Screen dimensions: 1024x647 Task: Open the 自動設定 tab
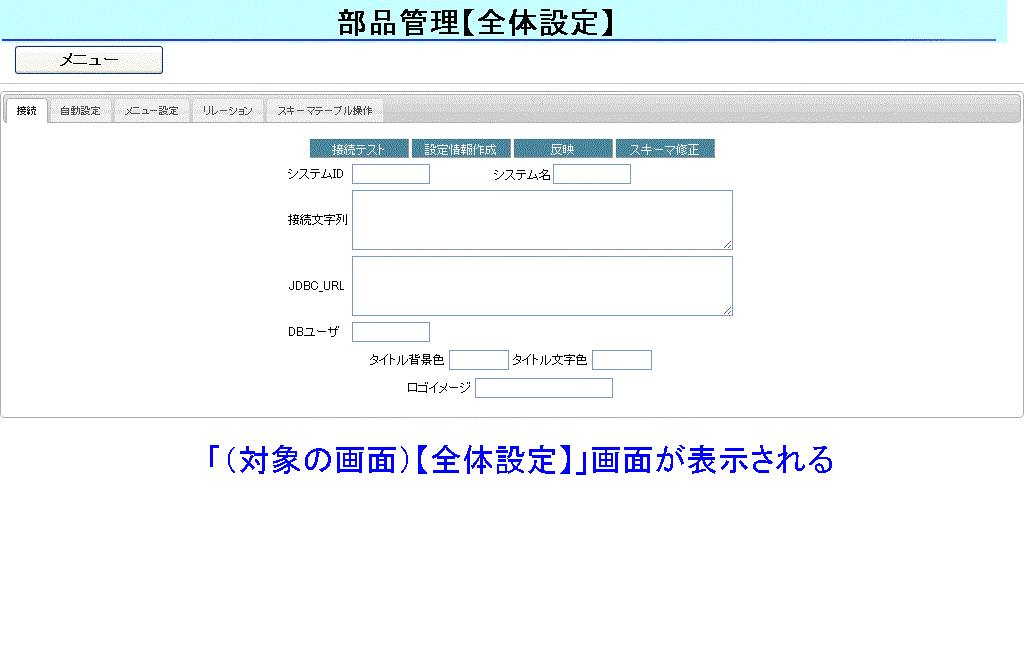[80, 111]
